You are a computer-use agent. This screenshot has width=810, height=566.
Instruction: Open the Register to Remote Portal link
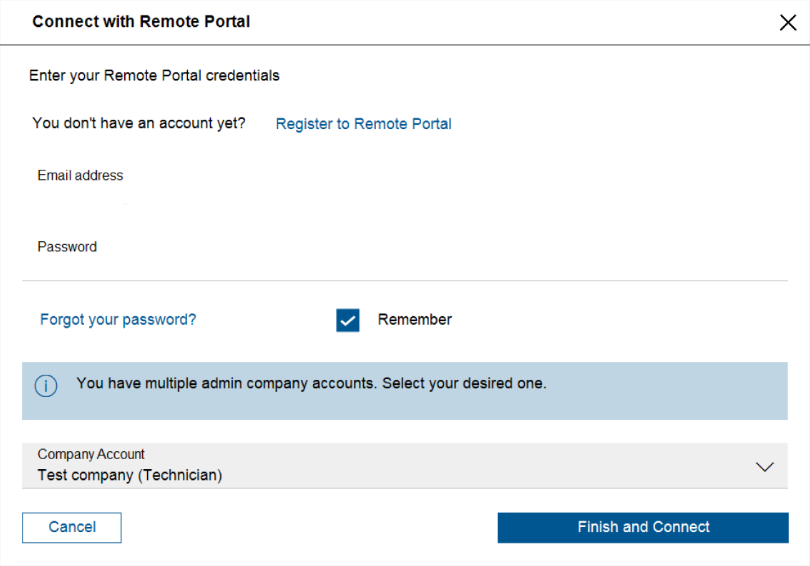(363, 124)
